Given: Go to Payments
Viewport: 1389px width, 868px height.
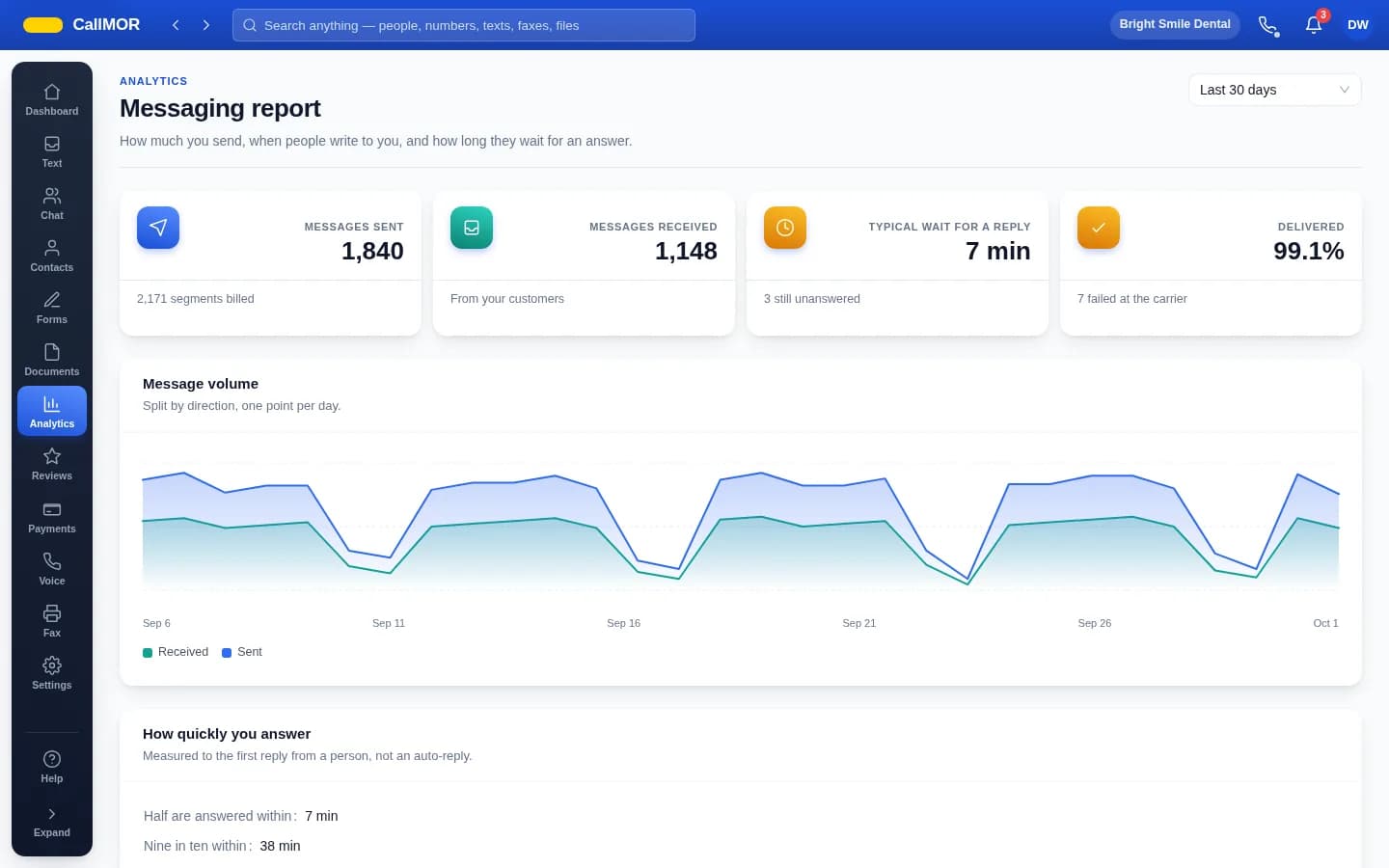Looking at the screenshot, I should [x=52, y=517].
